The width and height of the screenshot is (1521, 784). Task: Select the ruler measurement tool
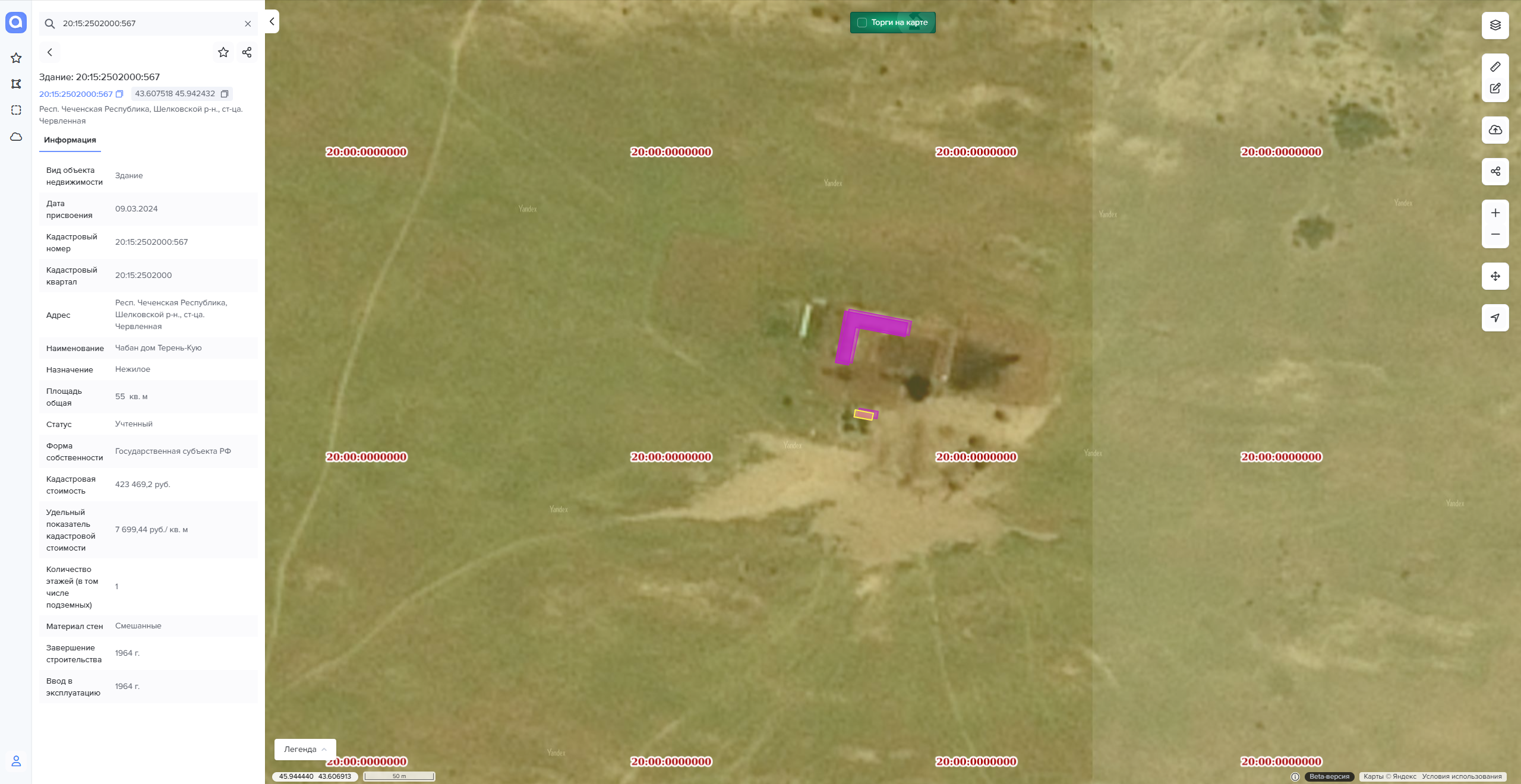tap(1495, 67)
